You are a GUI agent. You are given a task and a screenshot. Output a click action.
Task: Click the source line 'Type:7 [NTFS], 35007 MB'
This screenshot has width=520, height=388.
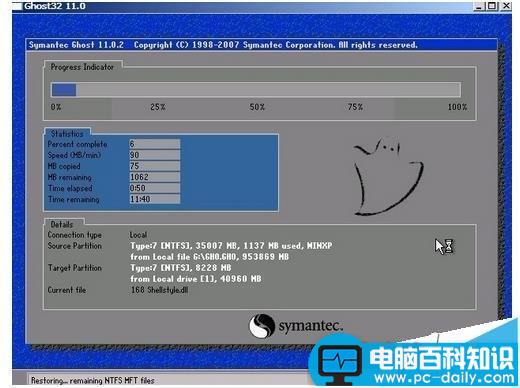(231, 246)
